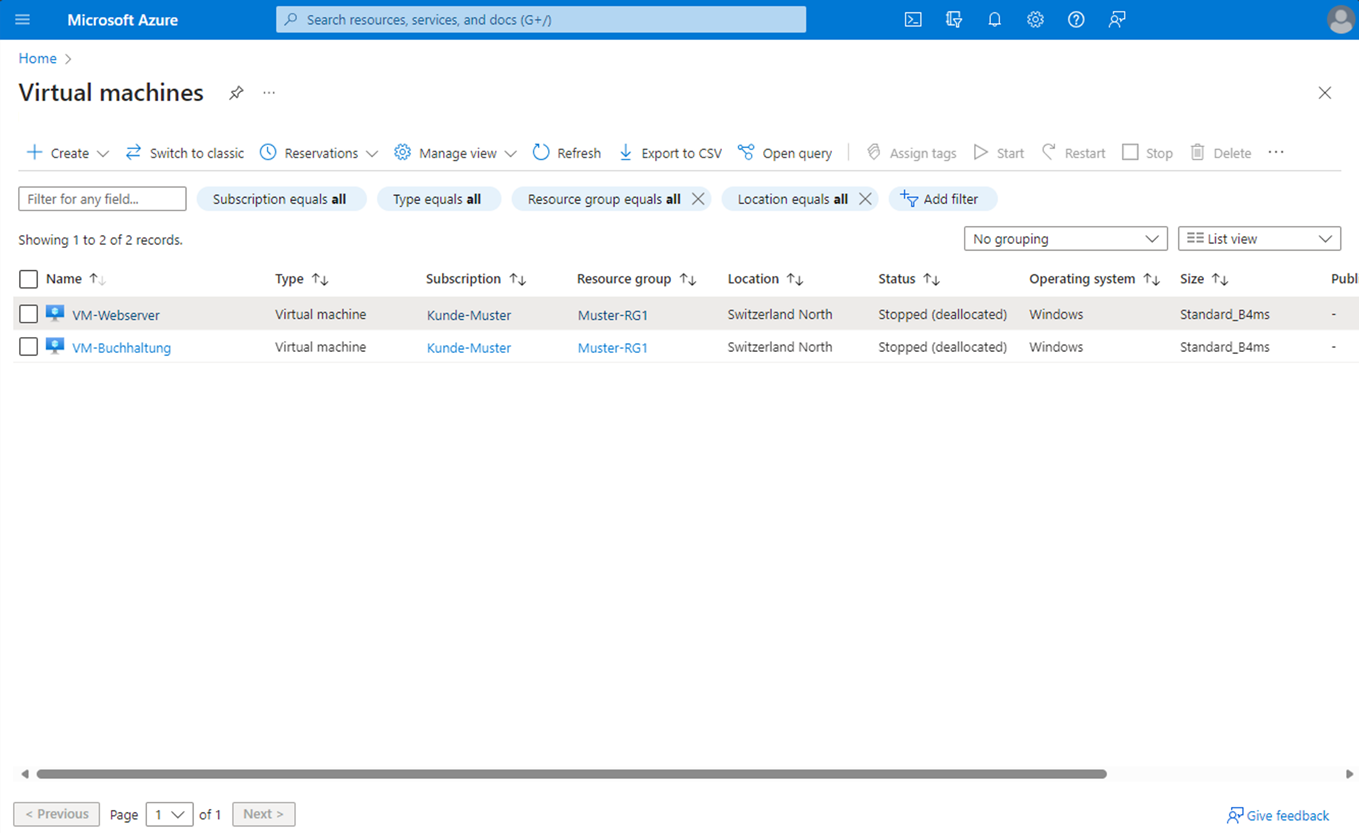1359x833 pixels.
Task: Click the Assign tags command
Action: pos(911,153)
